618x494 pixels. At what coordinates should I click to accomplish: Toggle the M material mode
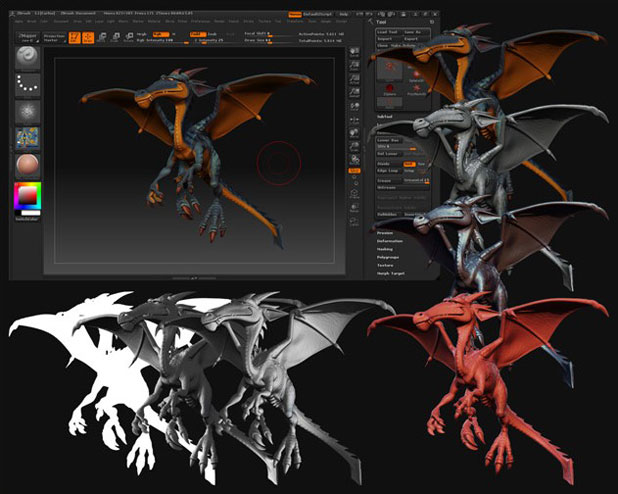click(174, 34)
